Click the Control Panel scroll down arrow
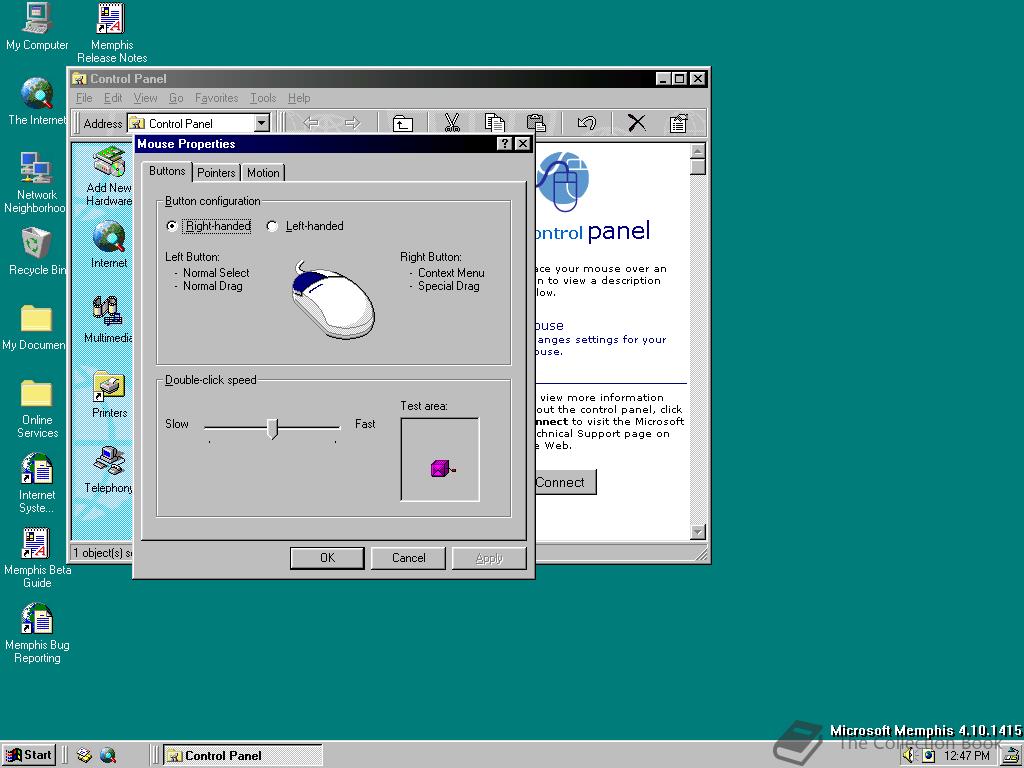This screenshot has width=1024, height=768. coord(698,532)
